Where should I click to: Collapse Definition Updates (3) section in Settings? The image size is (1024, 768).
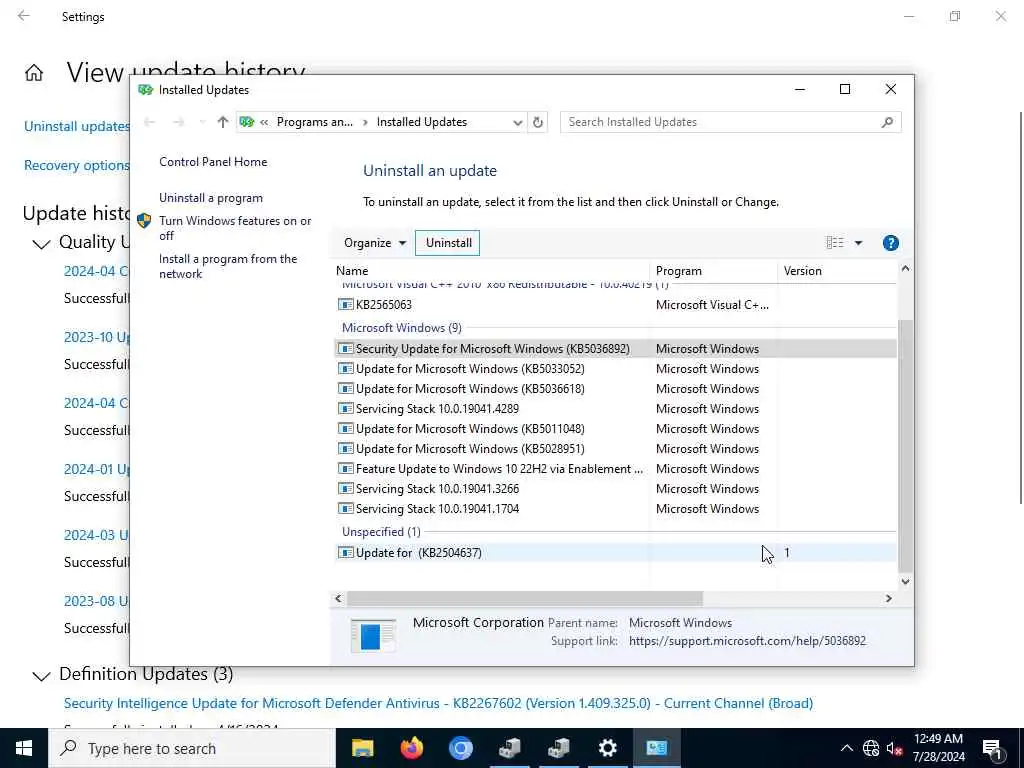[x=41, y=676]
